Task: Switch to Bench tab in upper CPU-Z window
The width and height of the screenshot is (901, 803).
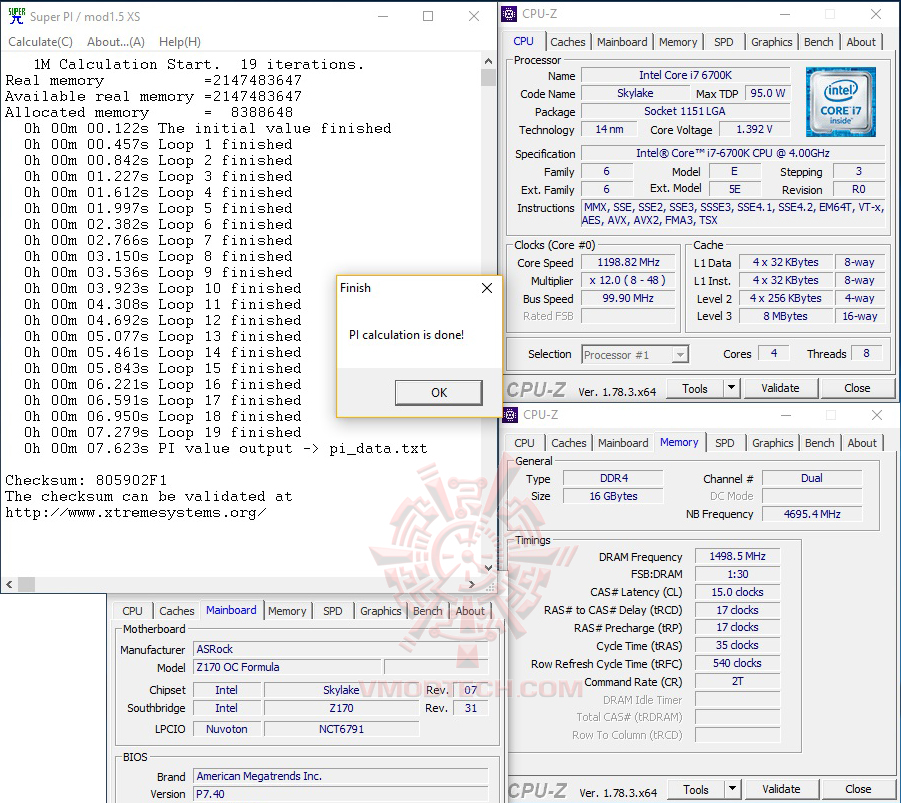Action: (818, 42)
